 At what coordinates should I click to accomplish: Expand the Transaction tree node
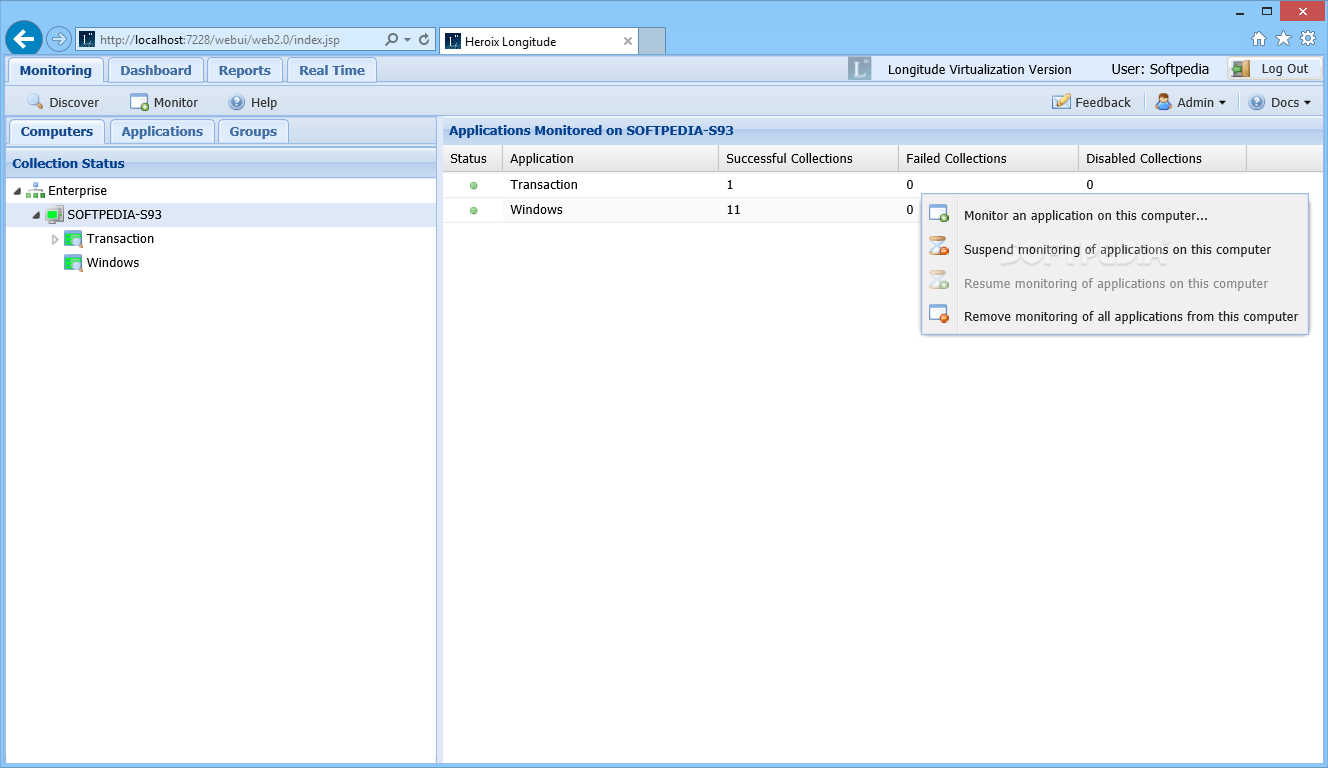(55, 239)
